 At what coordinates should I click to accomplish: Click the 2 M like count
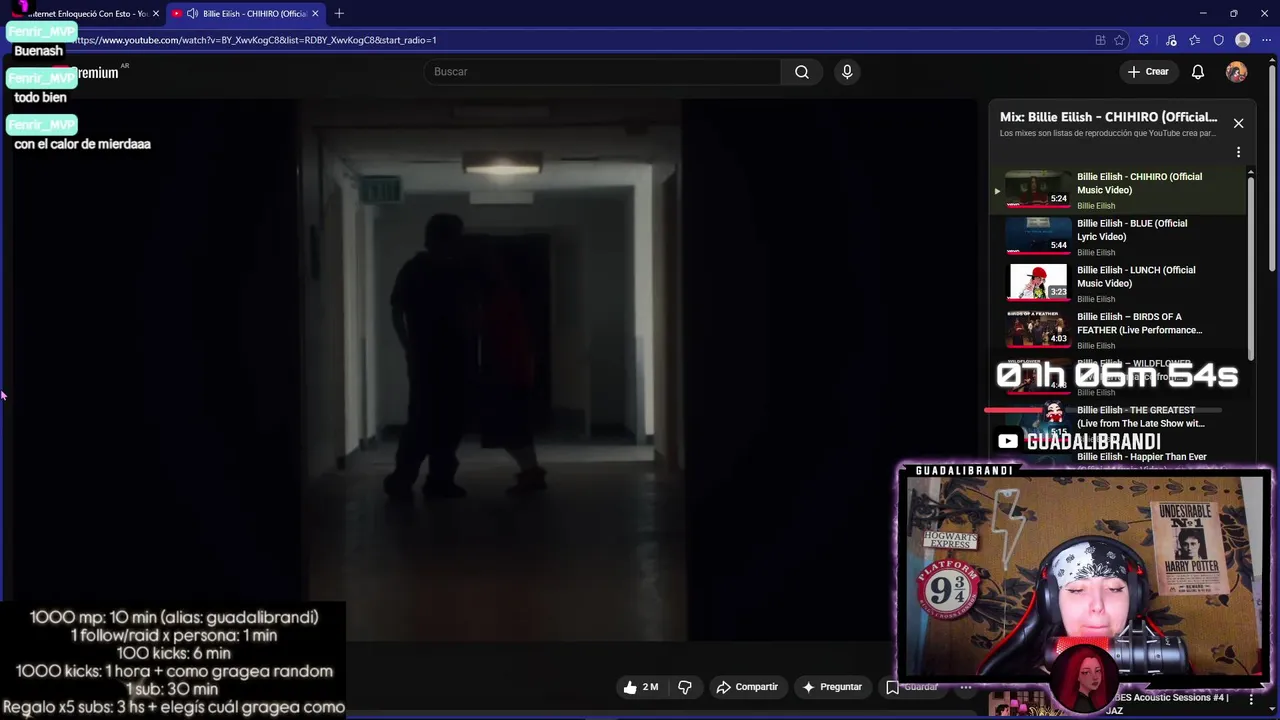click(650, 687)
